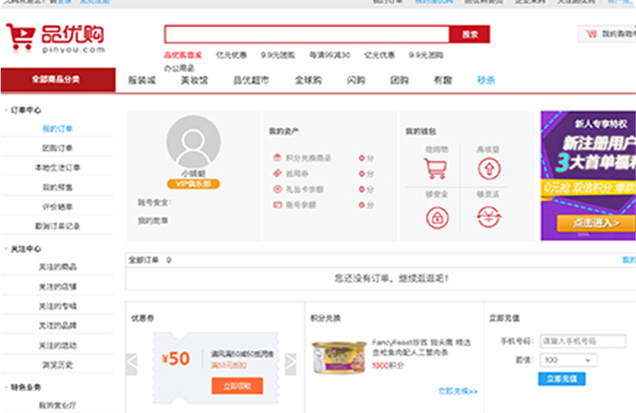Click the cart icon in 我的钱包 panel
This screenshot has height=413, width=636.
click(436, 168)
